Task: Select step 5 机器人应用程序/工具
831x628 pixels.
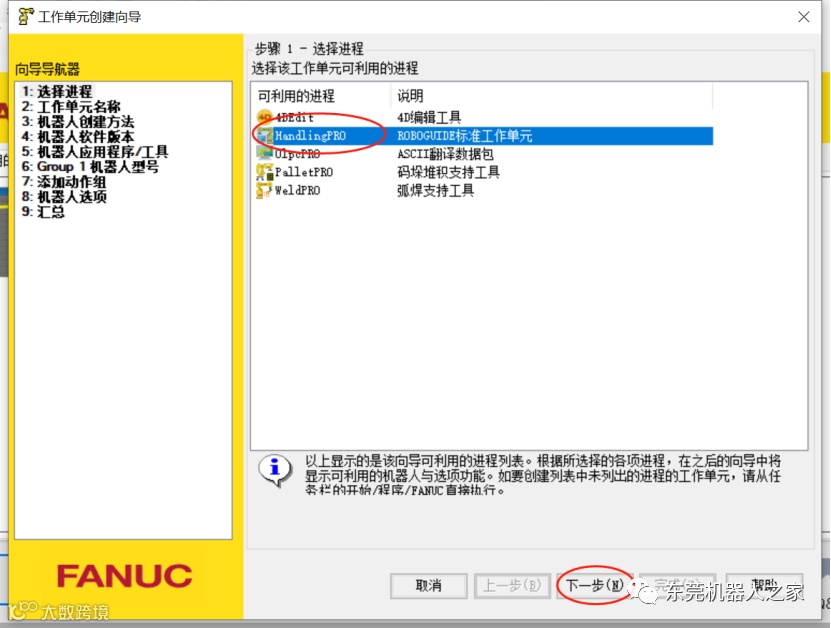Action: click(x=95, y=152)
